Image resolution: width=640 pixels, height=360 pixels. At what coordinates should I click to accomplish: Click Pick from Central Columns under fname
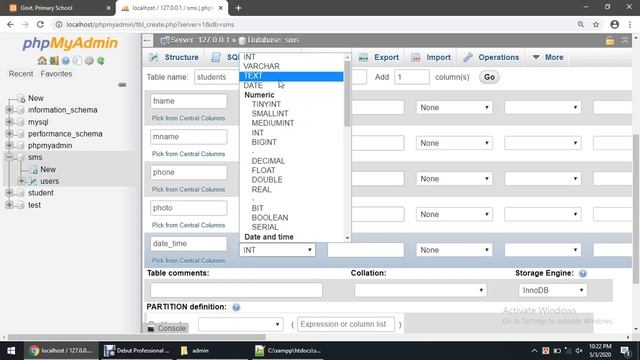click(188, 118)
